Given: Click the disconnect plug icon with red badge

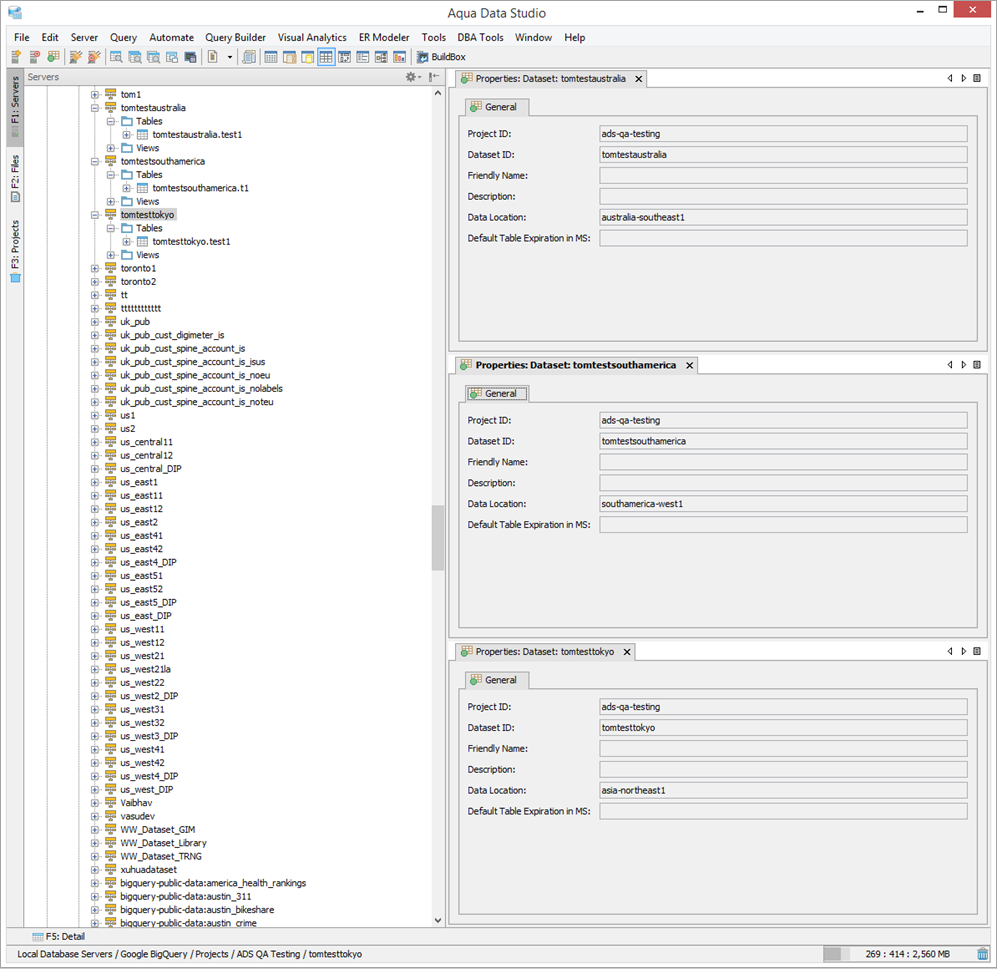Looking at the screenshot, I should click(x=94, y=57).
